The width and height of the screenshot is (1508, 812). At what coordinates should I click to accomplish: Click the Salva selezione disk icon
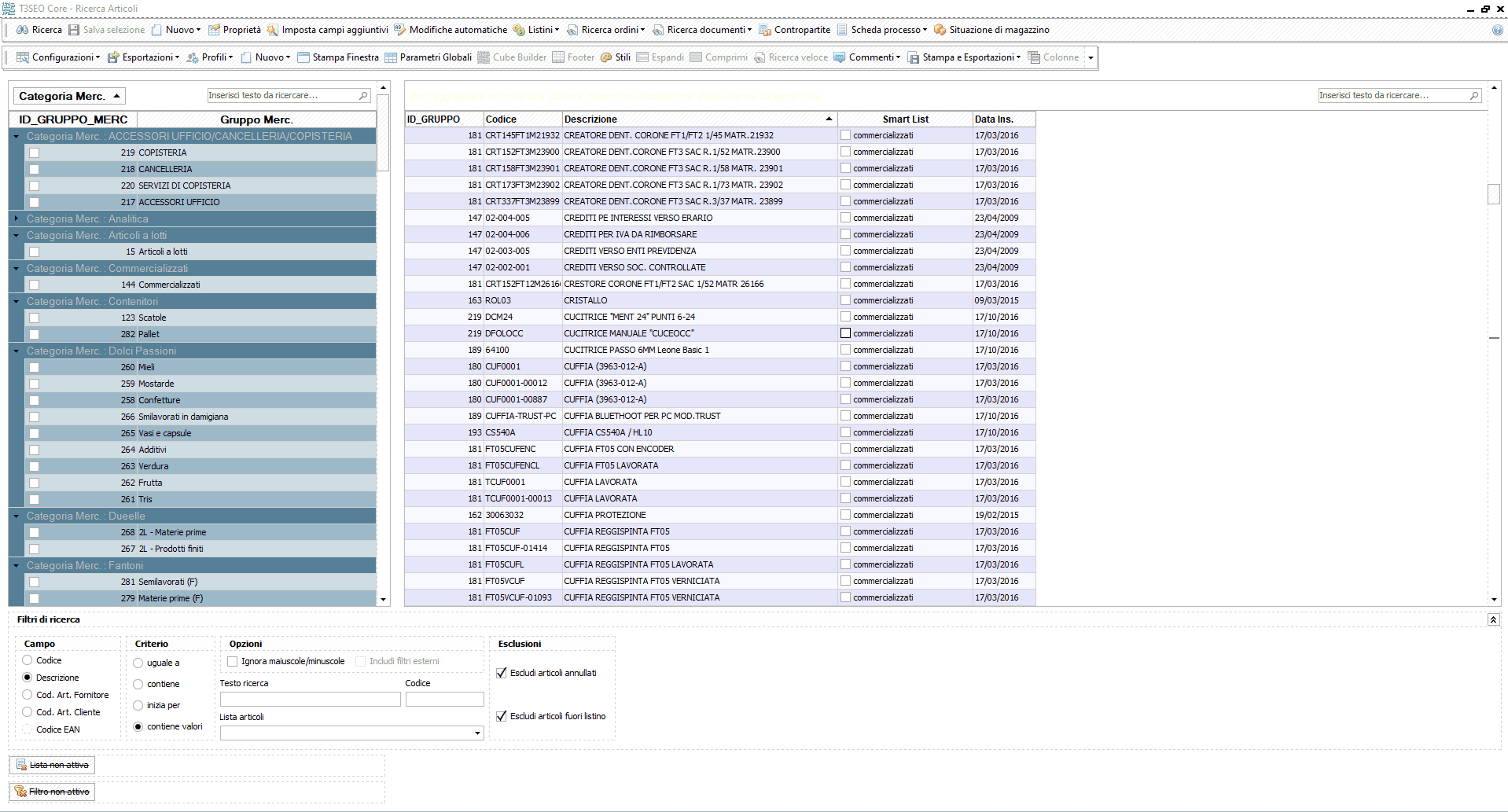[x=74, y=30]
